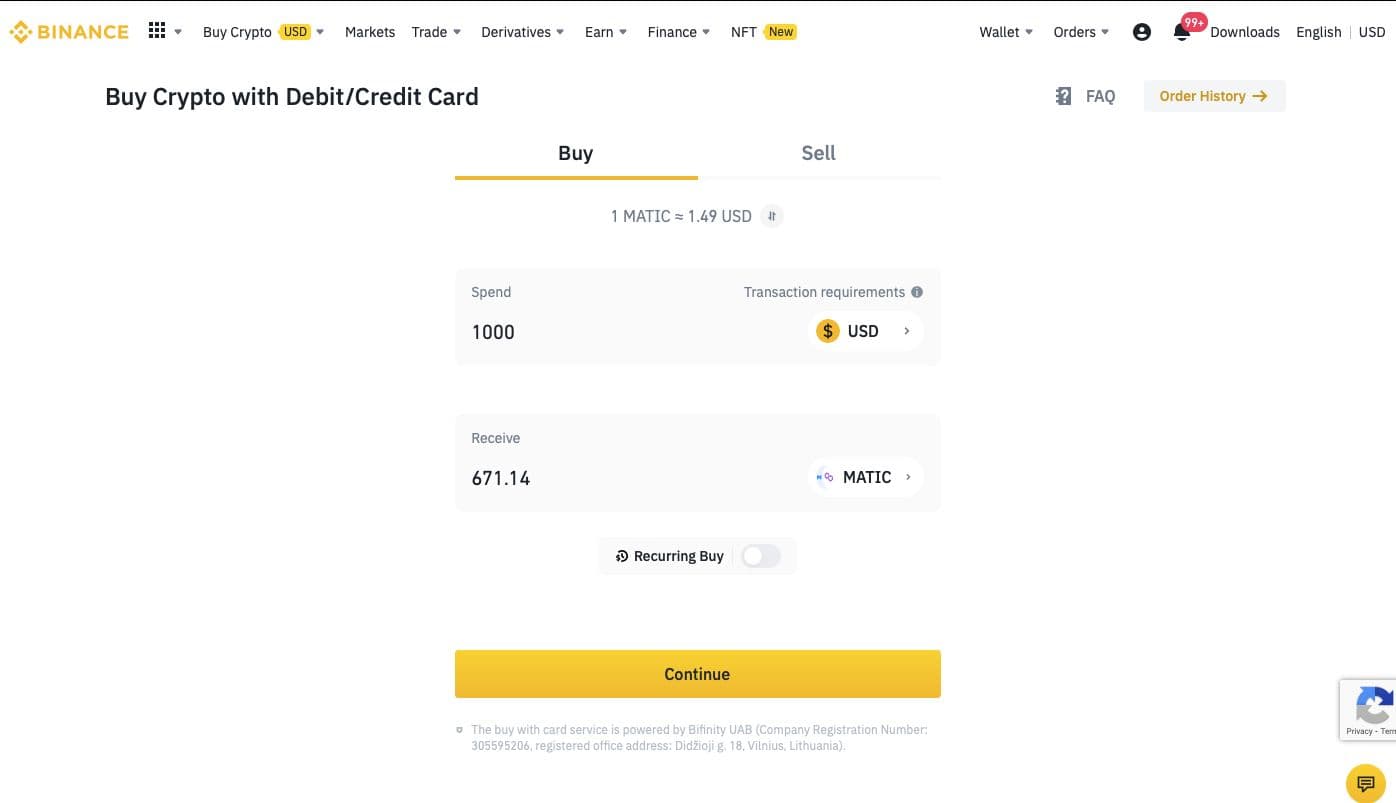Click the FAQ book icon
Screen dimensions: 1396x803
1064,96
